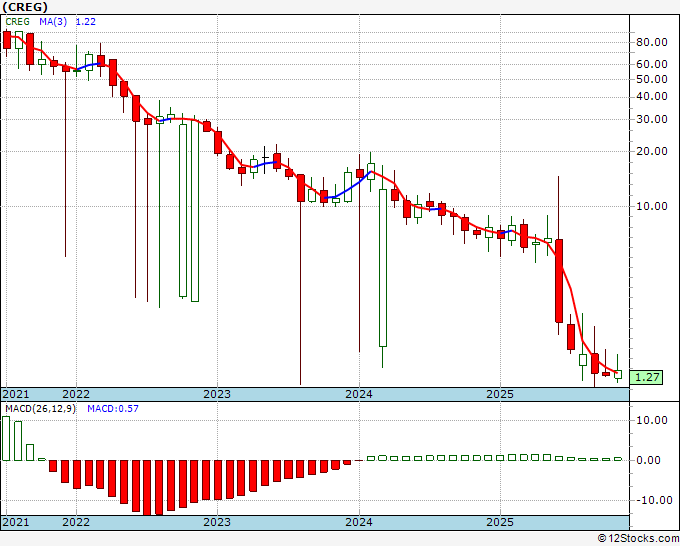The image size is (680, 546).
Task: Click the 80.00 price axis label
Action: point(652,43)
